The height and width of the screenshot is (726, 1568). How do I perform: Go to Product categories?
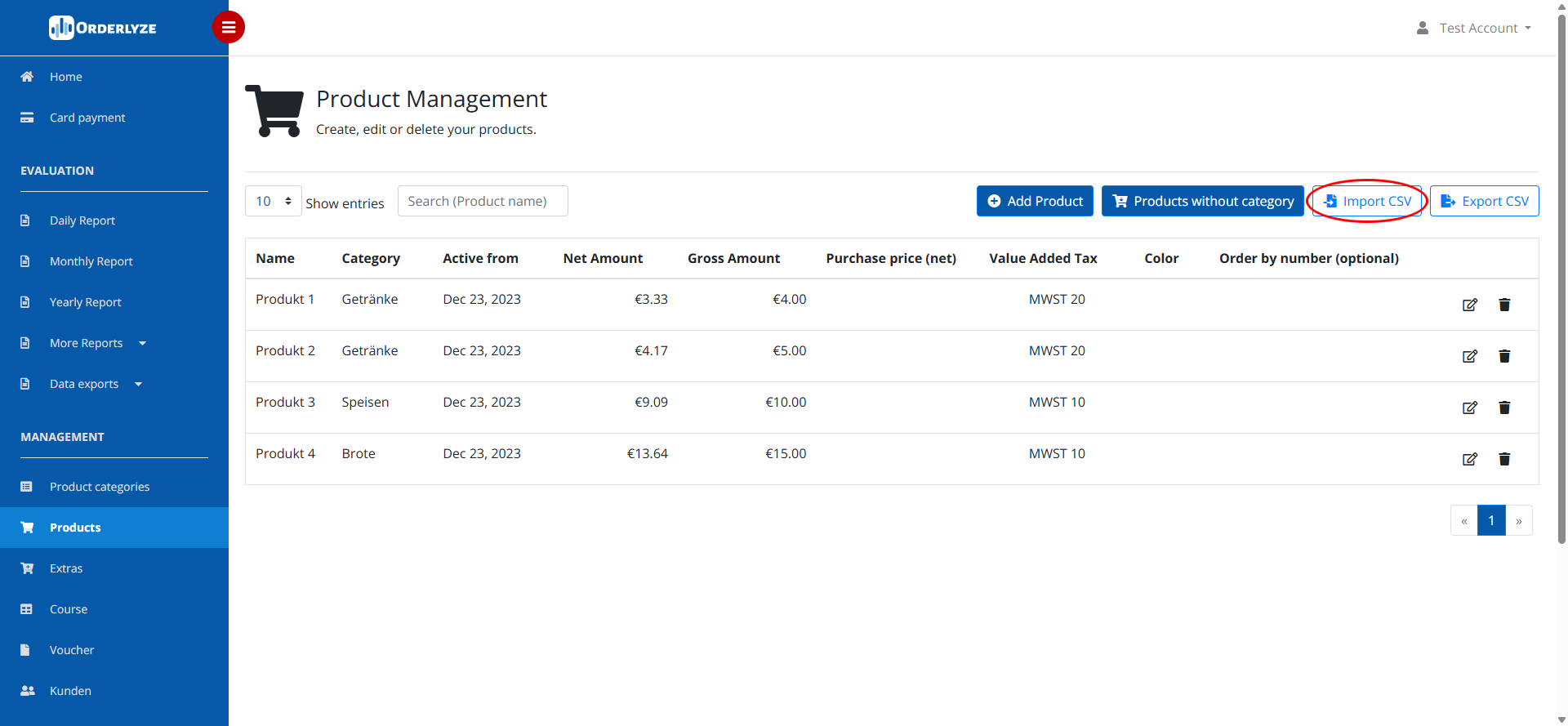pos(100,487)
